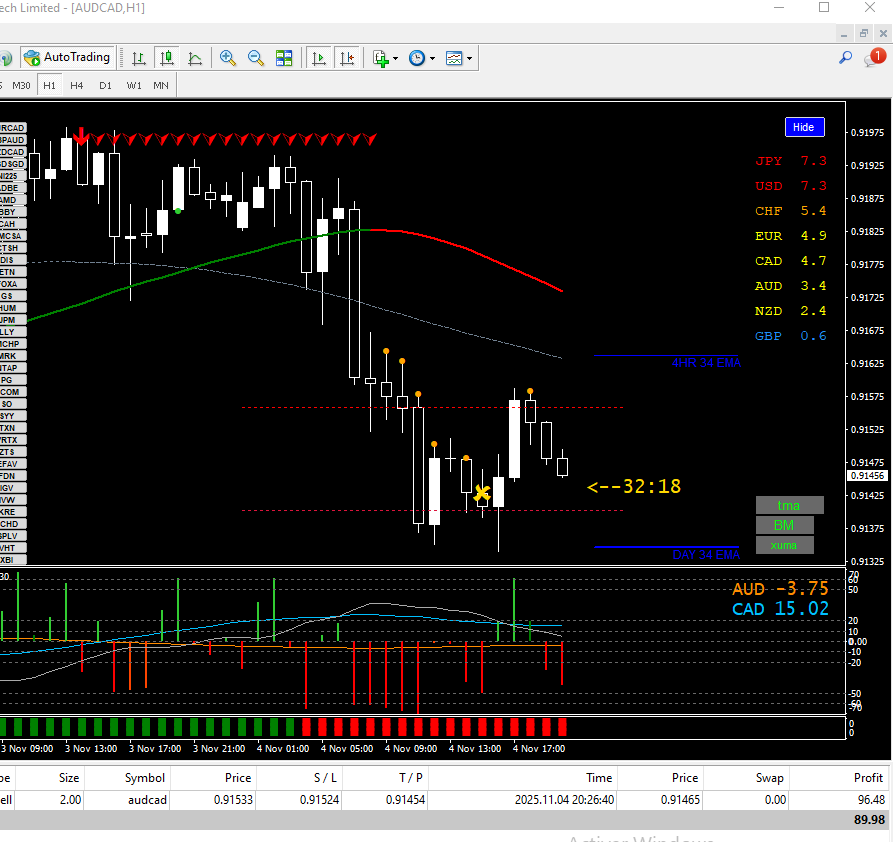Zoom out of the chart
This screenshot has height=842, width=893.
click(x=256, y=58)
